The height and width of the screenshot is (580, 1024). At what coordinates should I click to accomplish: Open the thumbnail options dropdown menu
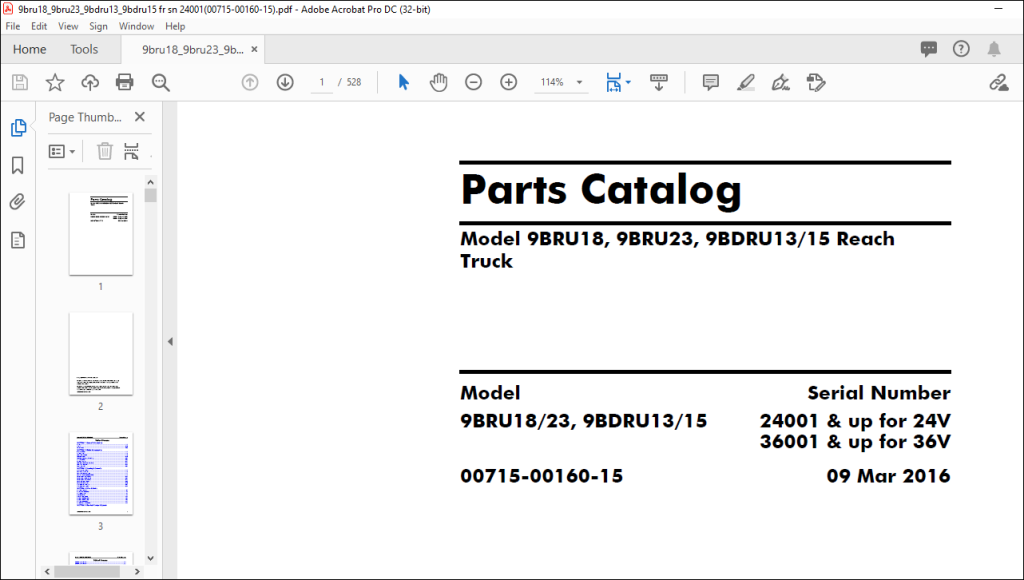point(62,152)
